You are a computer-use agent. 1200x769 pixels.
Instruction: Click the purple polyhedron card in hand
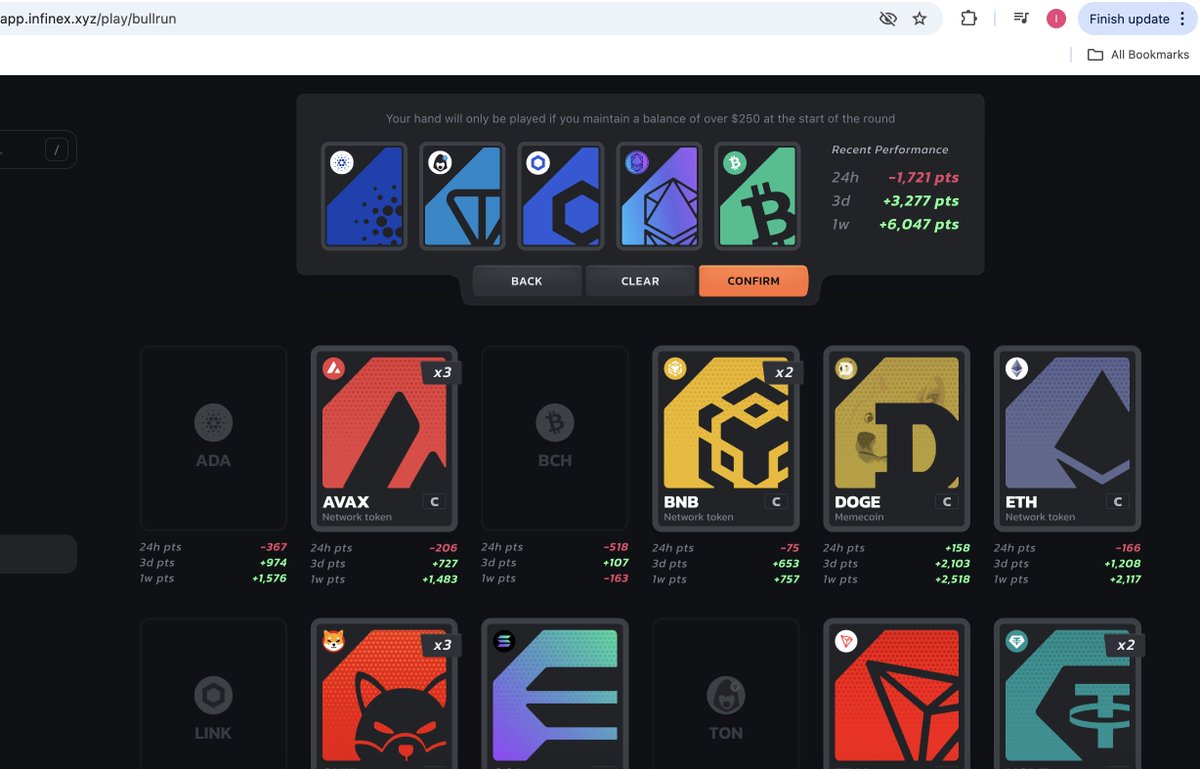point(659,196)
